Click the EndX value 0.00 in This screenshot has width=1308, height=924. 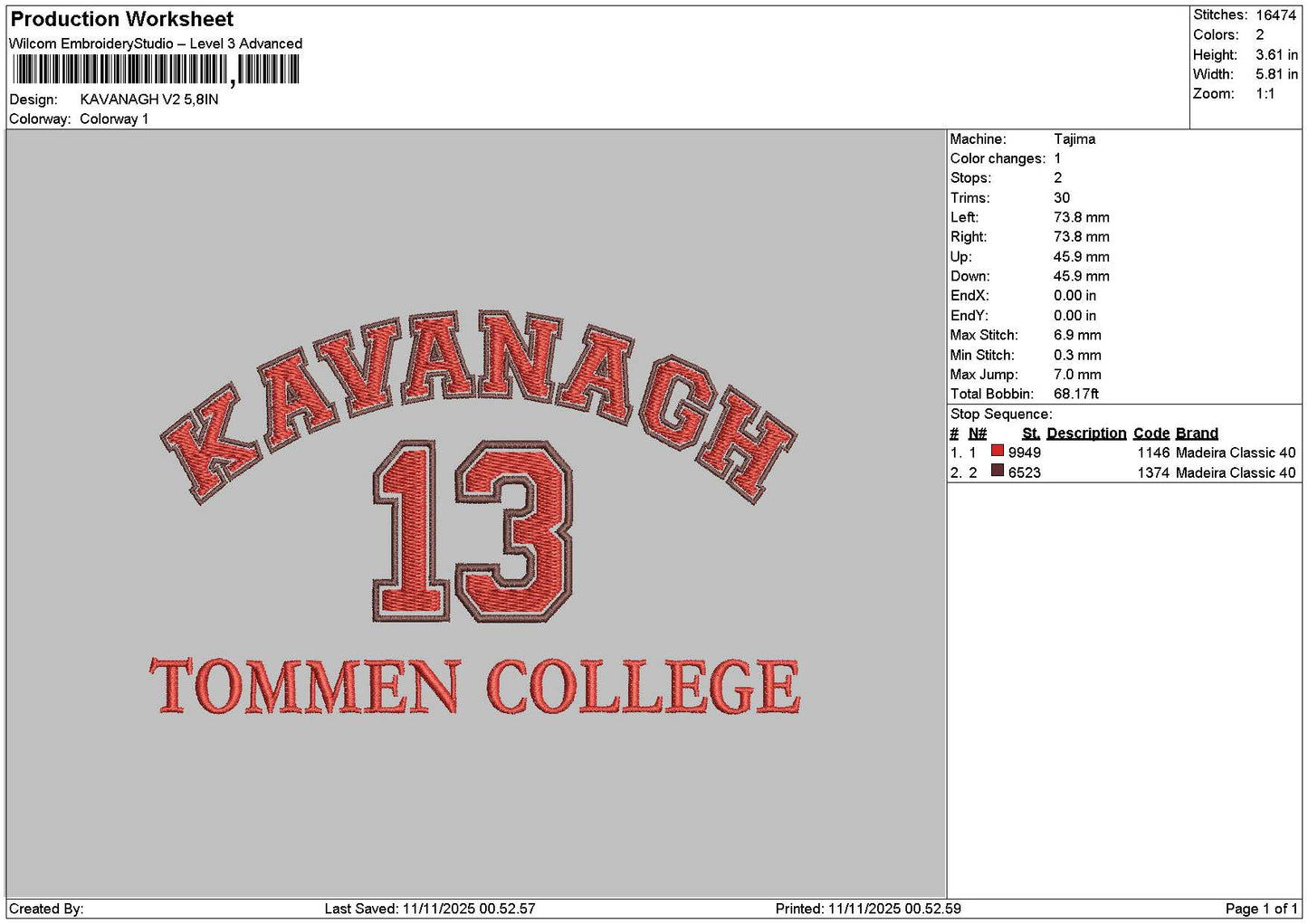tap(1075, 296)
